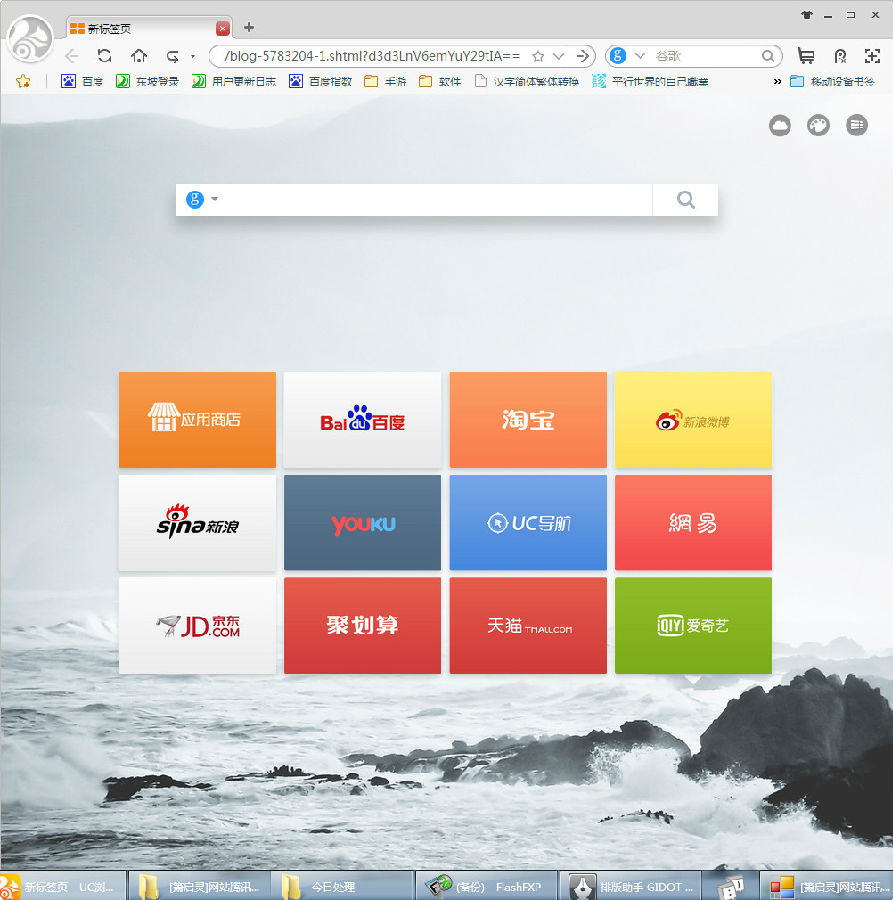Switch to UC browser taskbar item
Screen dimensions: 893x900
[62, 887]
